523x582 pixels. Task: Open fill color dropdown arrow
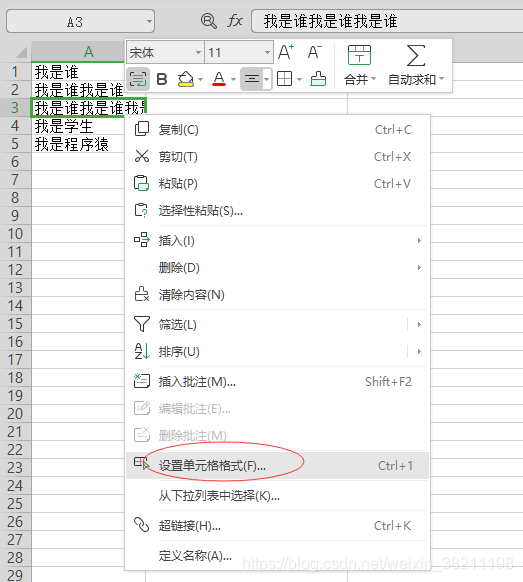(x=200, y=79)
